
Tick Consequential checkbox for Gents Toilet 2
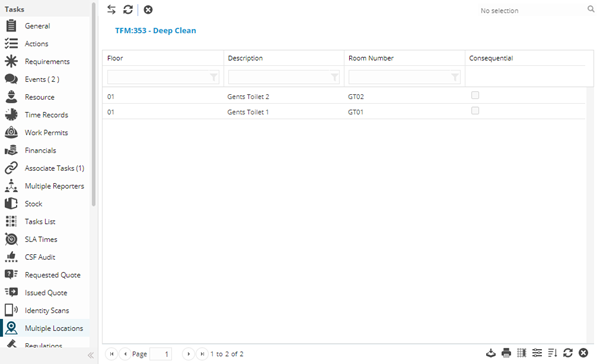(x=475, y=95)
